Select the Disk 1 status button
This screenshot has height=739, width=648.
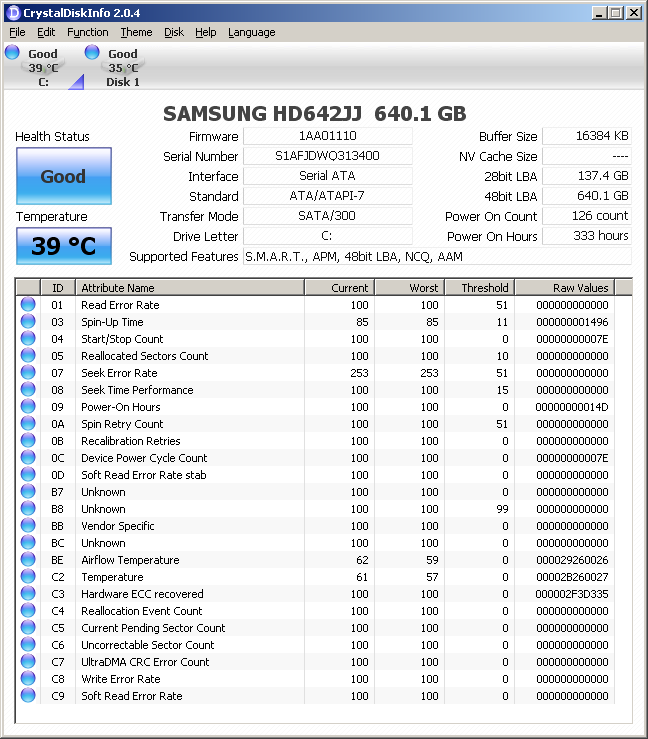tap(123, 67)
